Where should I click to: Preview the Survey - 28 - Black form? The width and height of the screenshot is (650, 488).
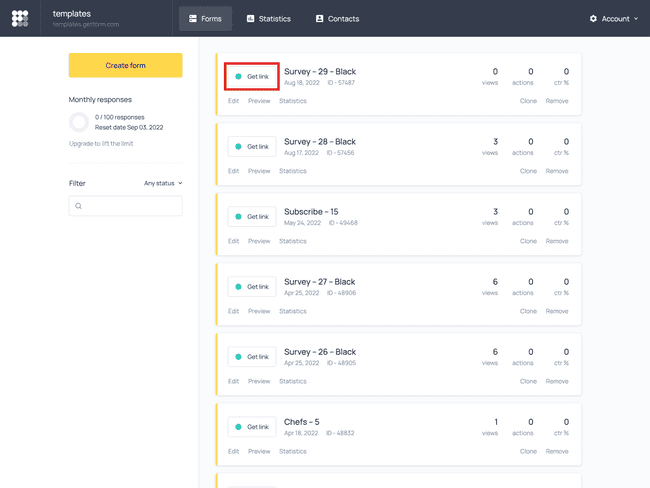click(259, 171)
